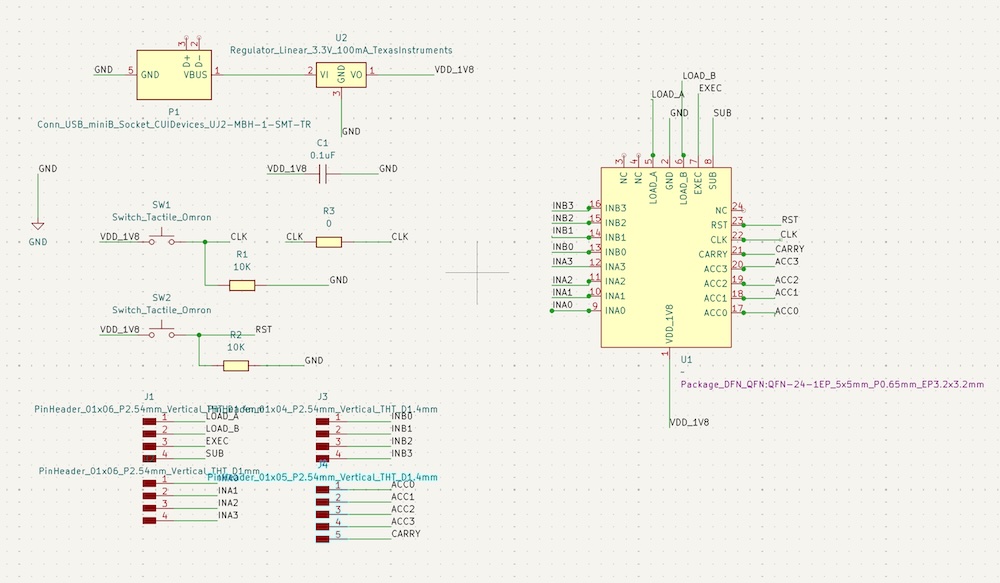
Task: Click the R2 10K resistor body
Action: (x=236, y=365)
